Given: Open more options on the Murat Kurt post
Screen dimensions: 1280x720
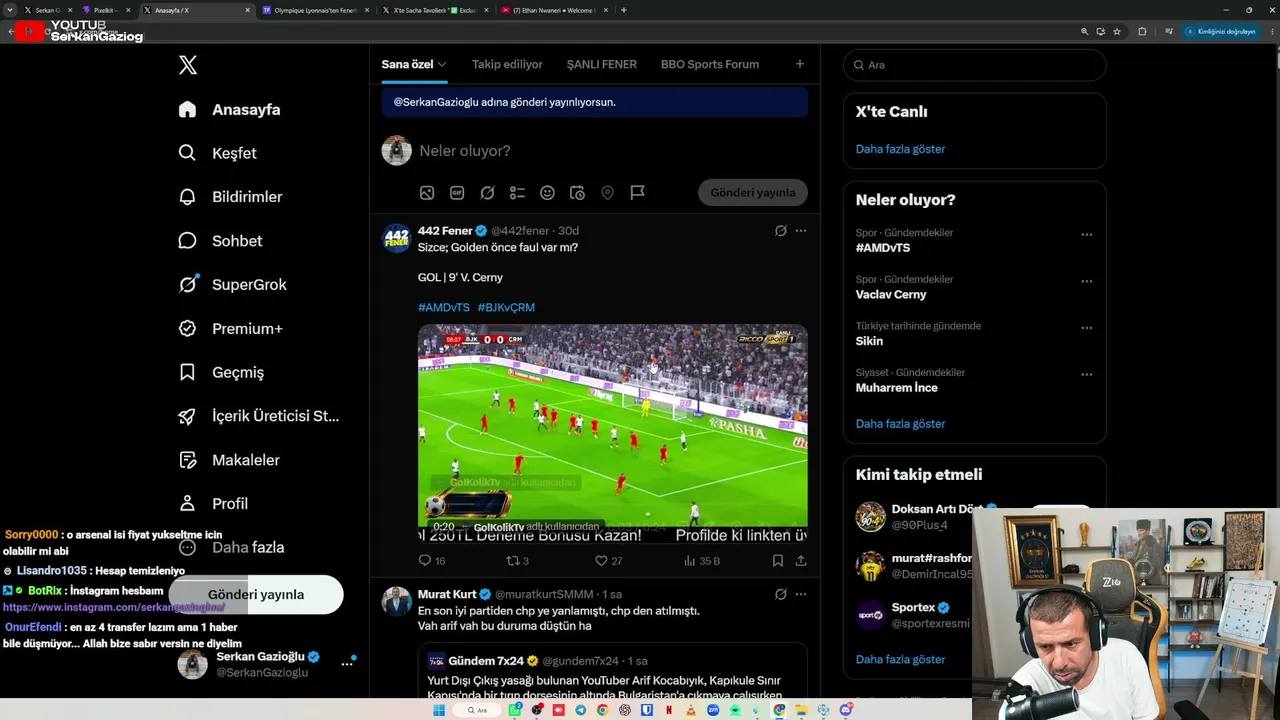Looking at the screenshot, I should pyautogui.click(x=800, y=594).
